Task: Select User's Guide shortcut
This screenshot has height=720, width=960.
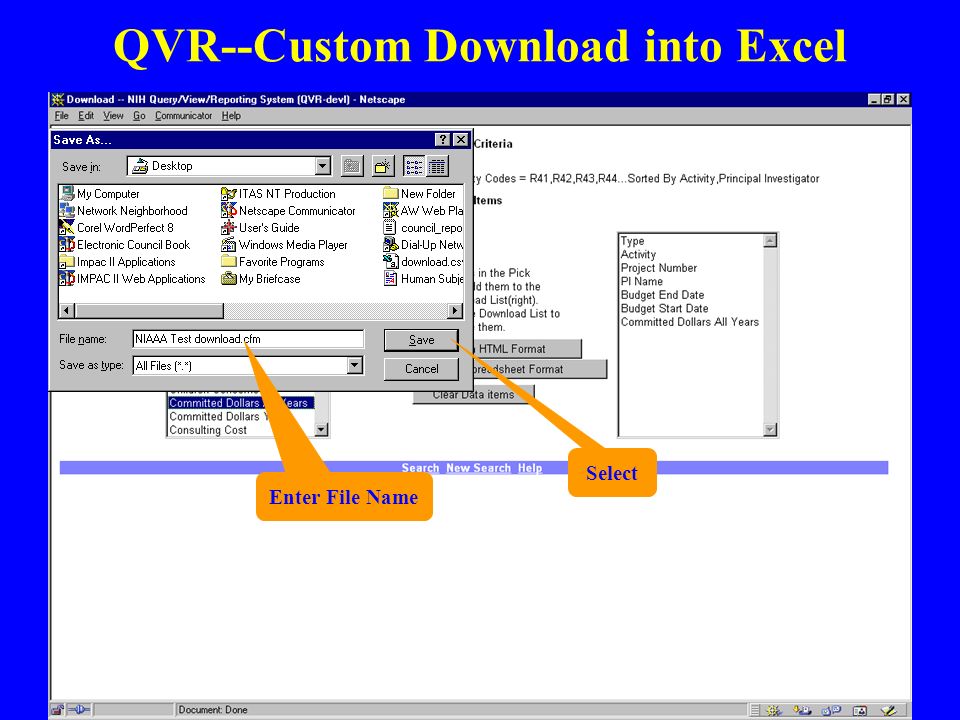Action: pos(261,228)
